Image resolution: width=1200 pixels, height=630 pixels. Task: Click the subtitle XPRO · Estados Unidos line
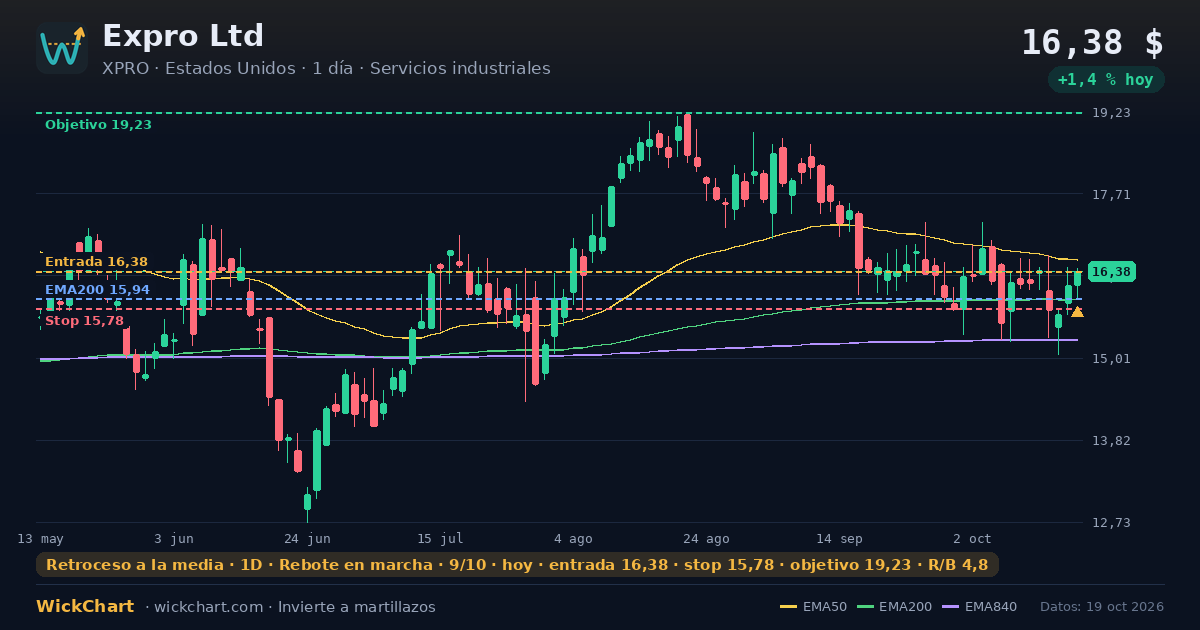[326, 69]
